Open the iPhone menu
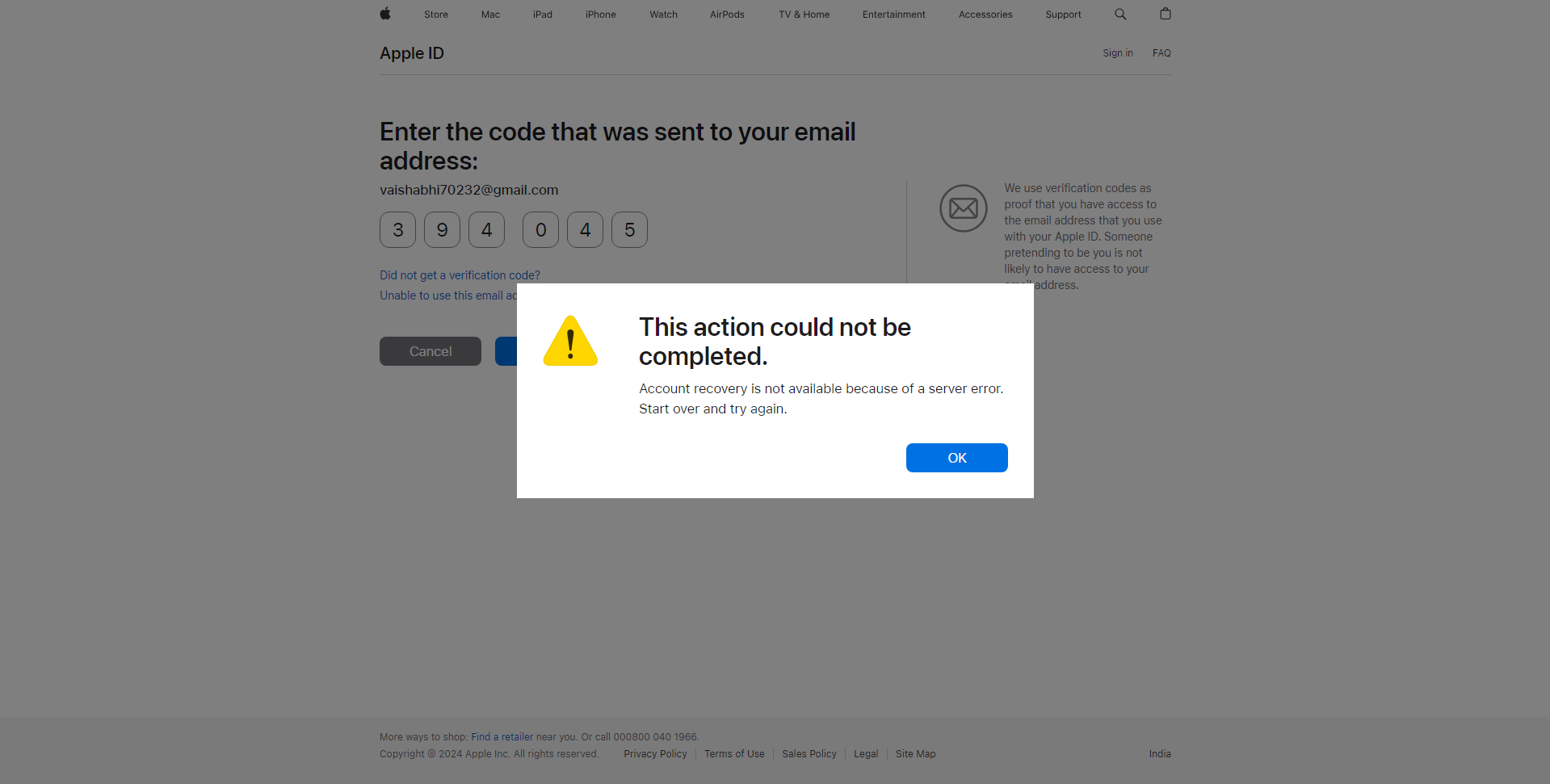Image resolution: width=1550 pixels, height=784 pixels. click(601, 15)
